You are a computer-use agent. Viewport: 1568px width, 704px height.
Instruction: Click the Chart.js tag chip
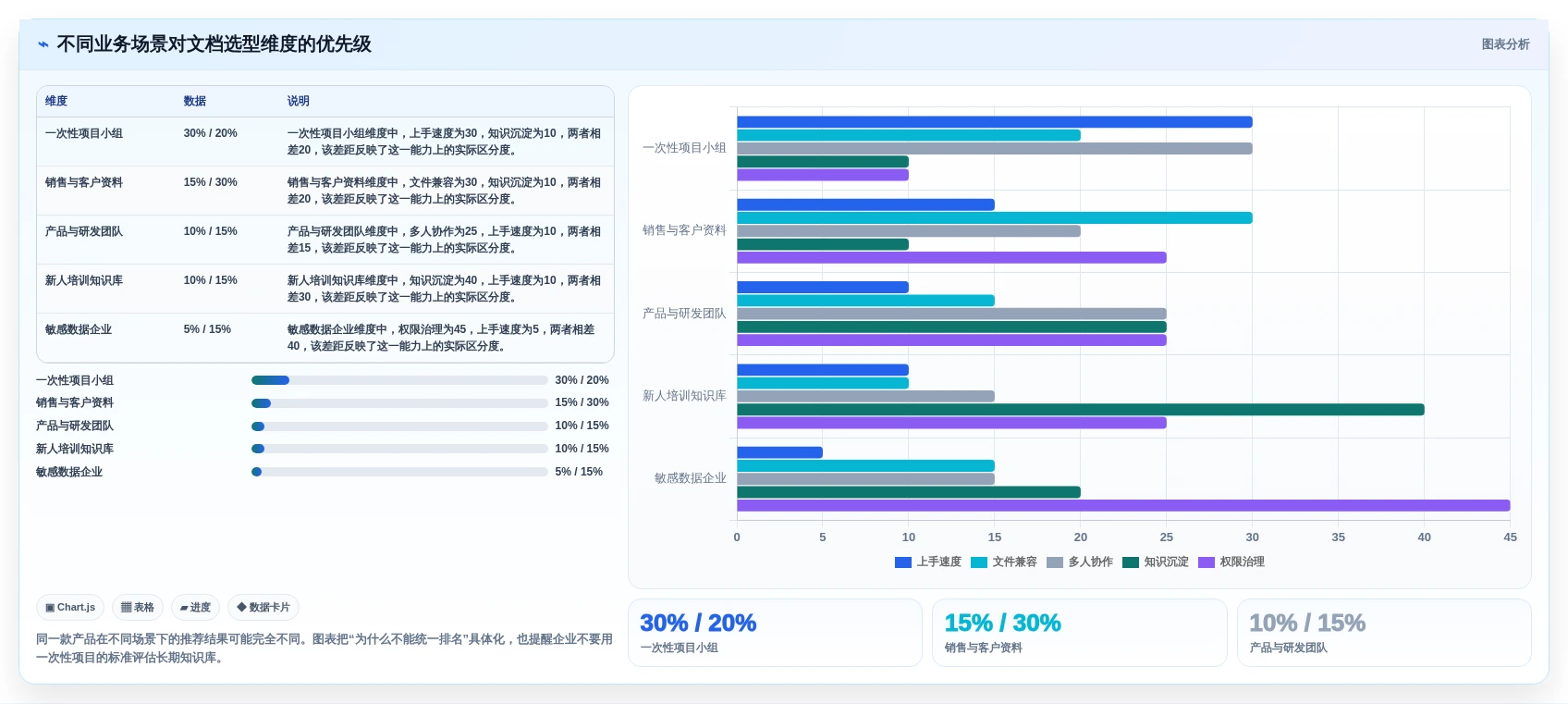70,608
